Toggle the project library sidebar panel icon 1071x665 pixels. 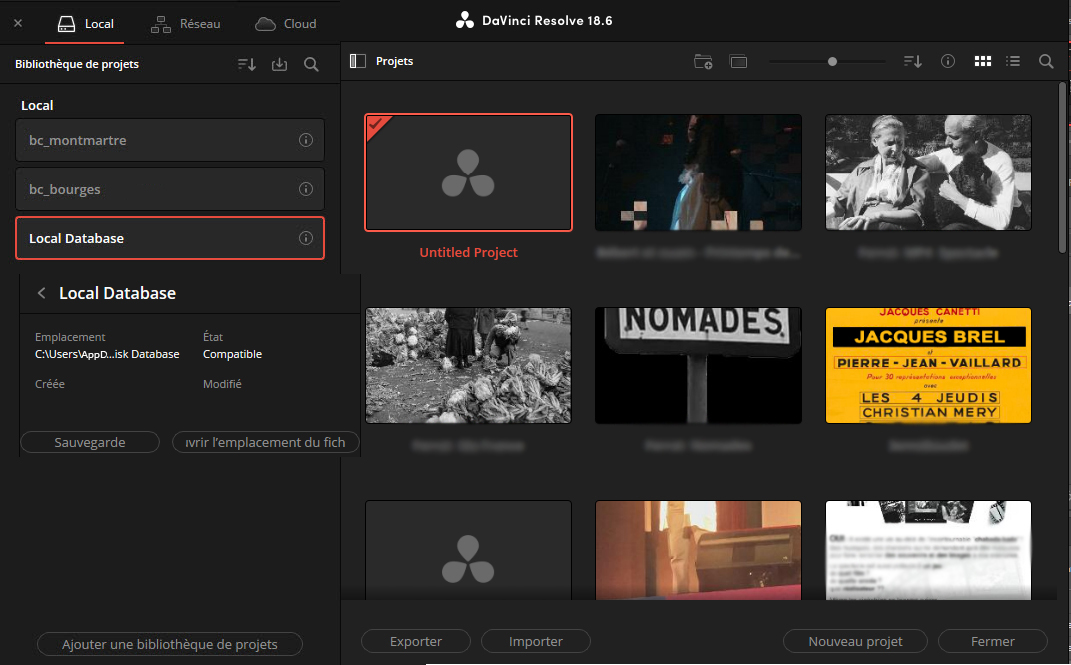(x=358, y=61)
